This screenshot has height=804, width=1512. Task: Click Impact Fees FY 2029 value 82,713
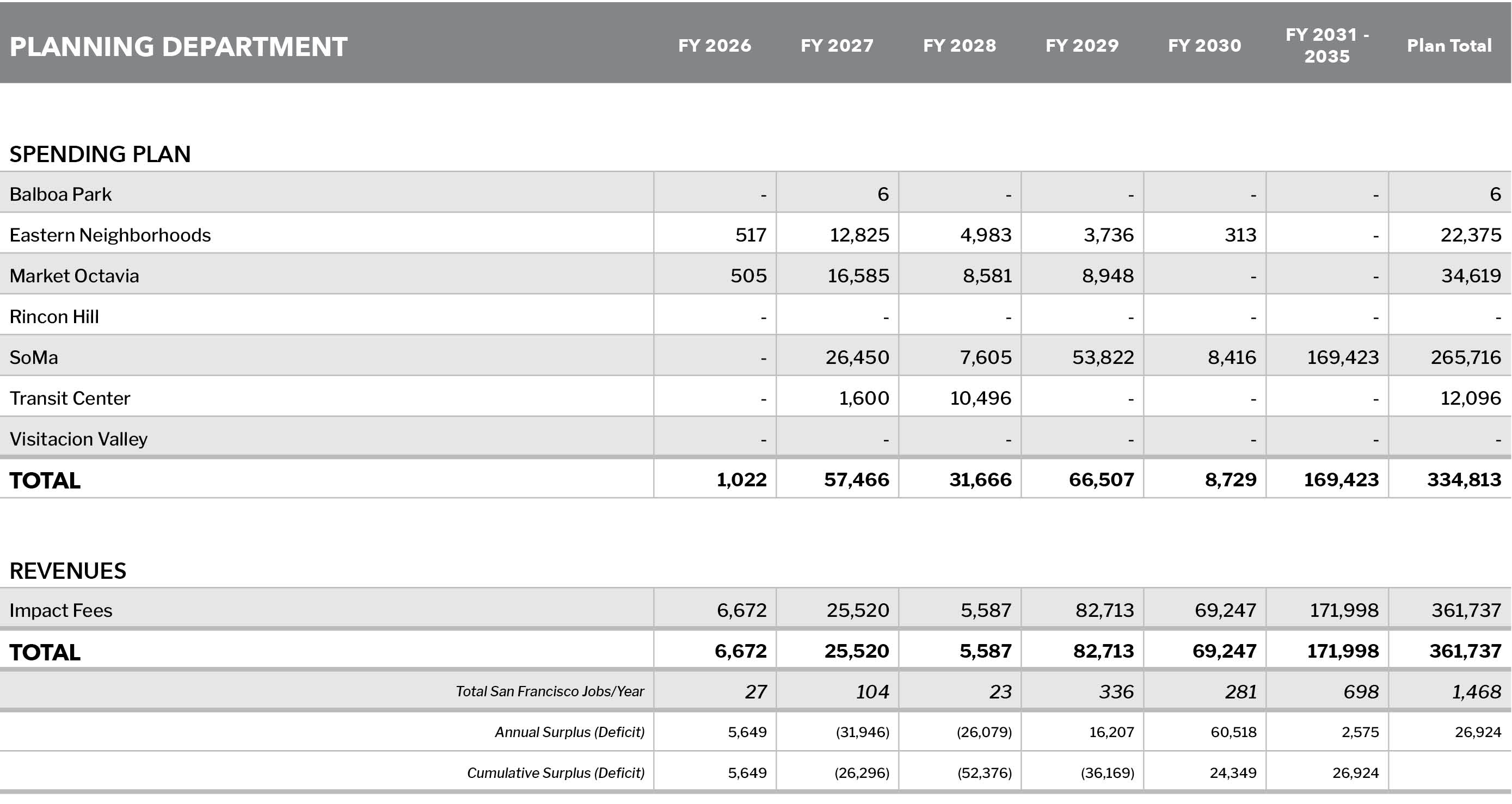click(x=1104, y=610)
